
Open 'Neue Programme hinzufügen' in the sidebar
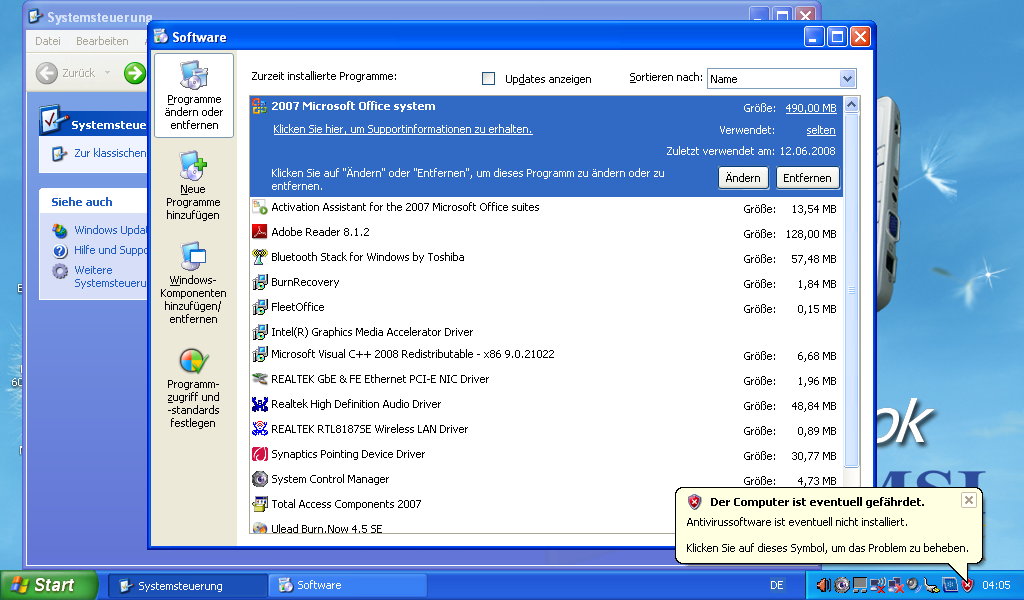click(x=193, y=186)
